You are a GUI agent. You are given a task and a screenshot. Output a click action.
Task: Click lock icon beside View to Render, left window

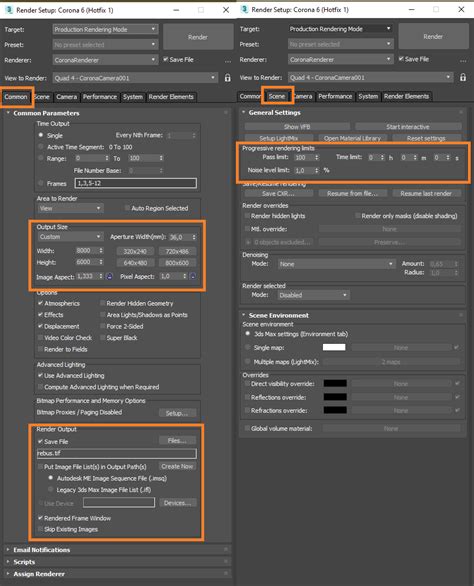pyautogui.click(x=227, y=78)
